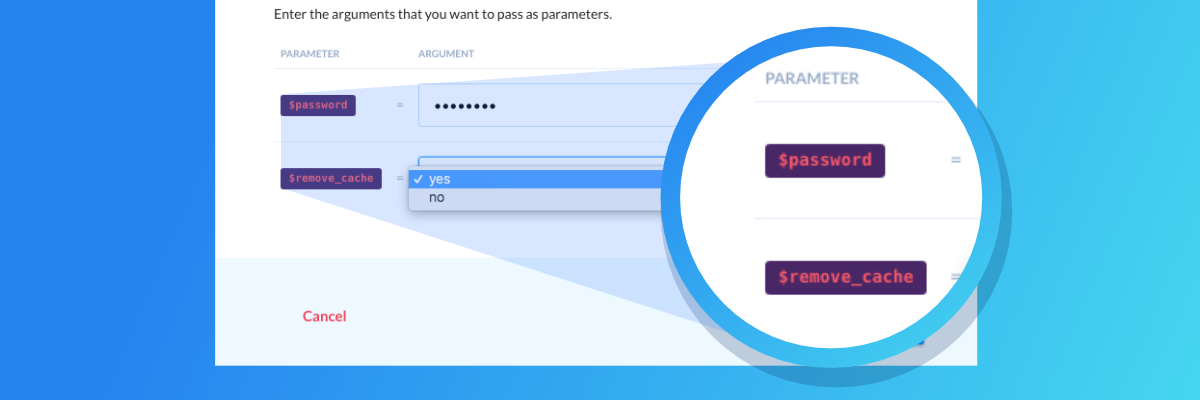The height and width of the screenshot is (400, 1200).
Task: Click the equals sign beside small $password tag
Action: (400, 105)
